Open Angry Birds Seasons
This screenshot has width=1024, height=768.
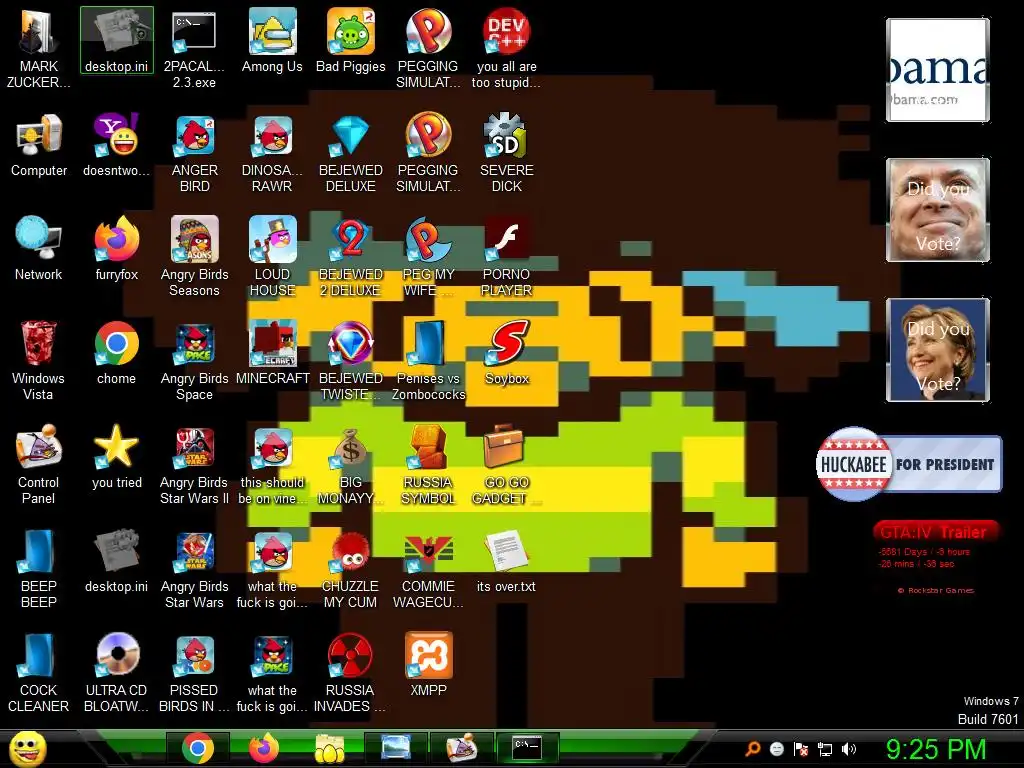(195, 257)
